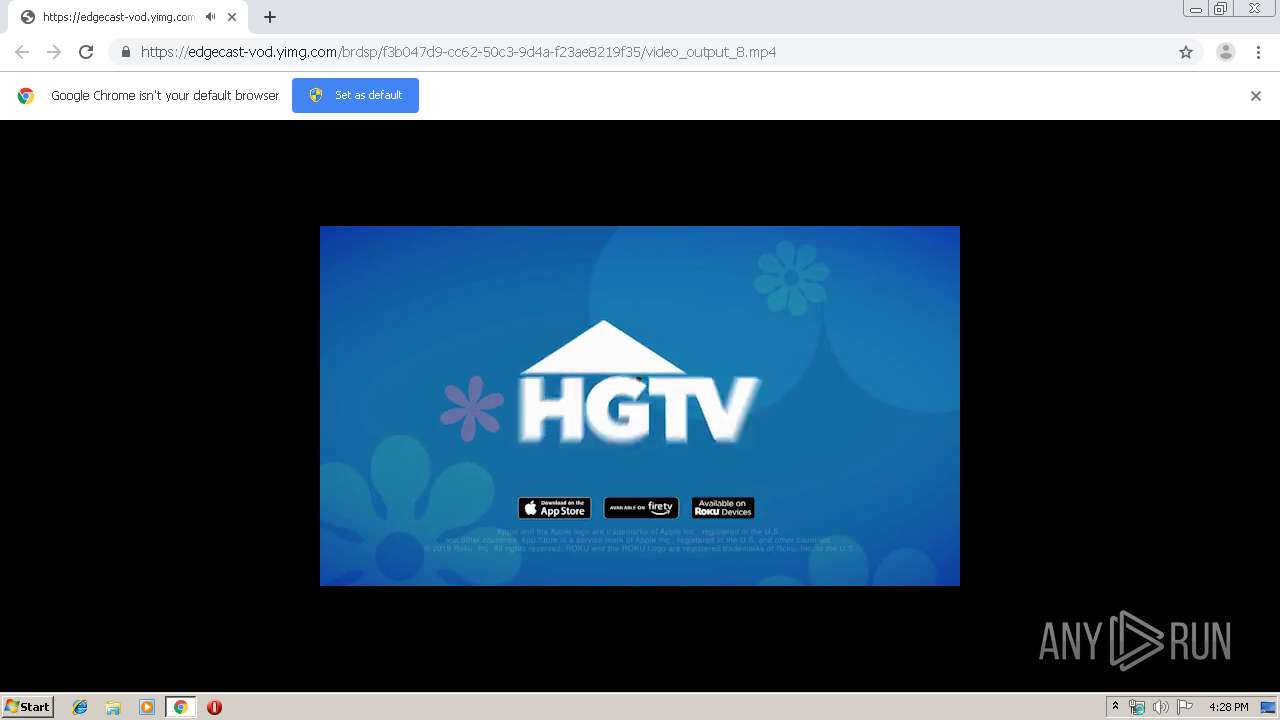This screenshot has width=1280, height=720.
Task: Minimize the Chrome window
Action: coord(1196,9)
